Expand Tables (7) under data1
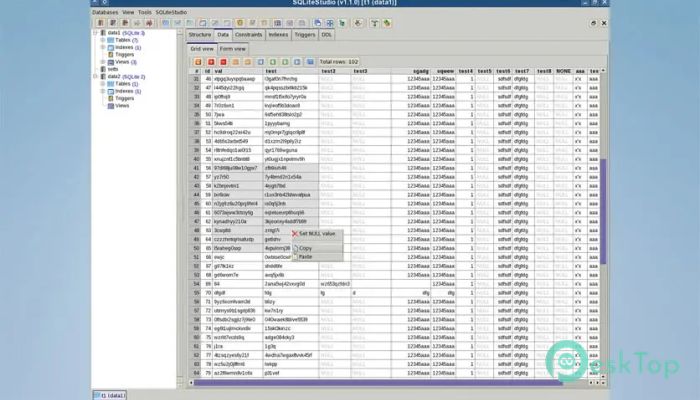This screenshot has height=400, width=700. click(x=103, y=40)
